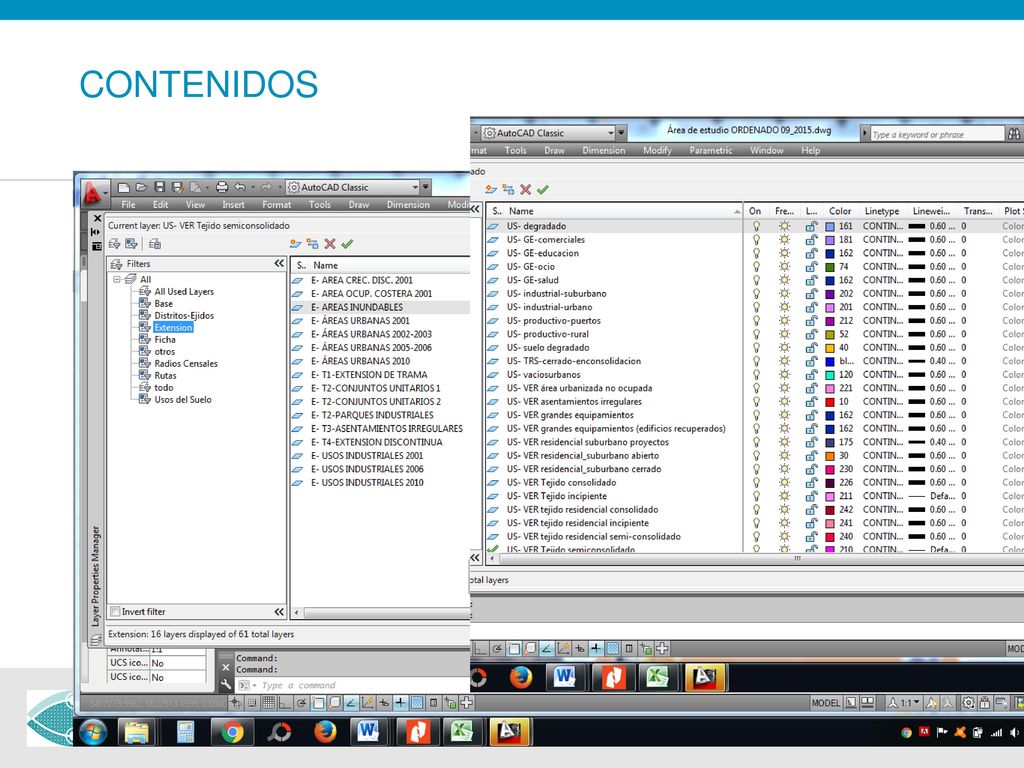The width and height of the screenshot is (1024, 768).
Task: Toggle On light bulb for US- vaciosurbanos layer
Action: pos(756,375)
